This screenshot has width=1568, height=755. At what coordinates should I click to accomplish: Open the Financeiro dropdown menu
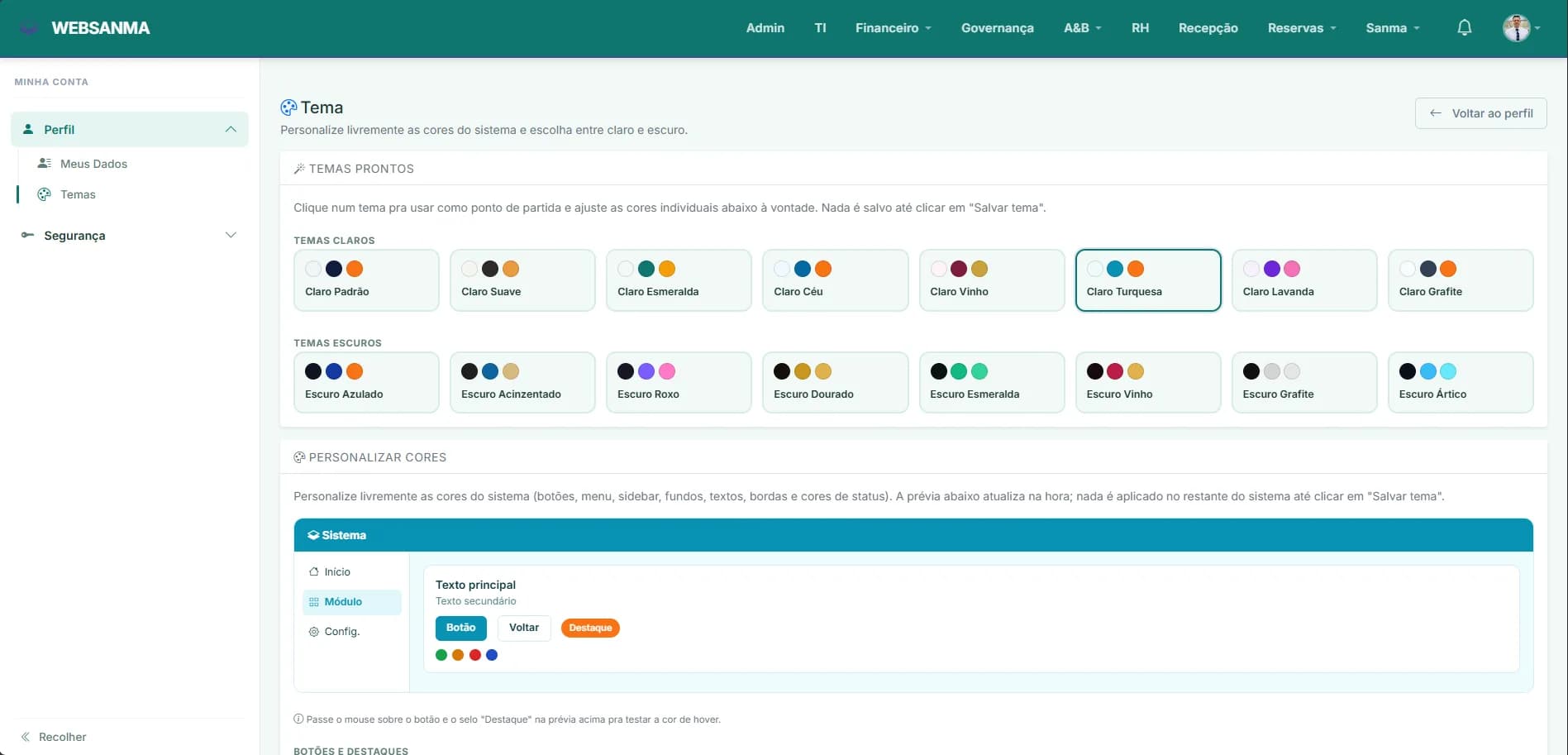(894, 28)
